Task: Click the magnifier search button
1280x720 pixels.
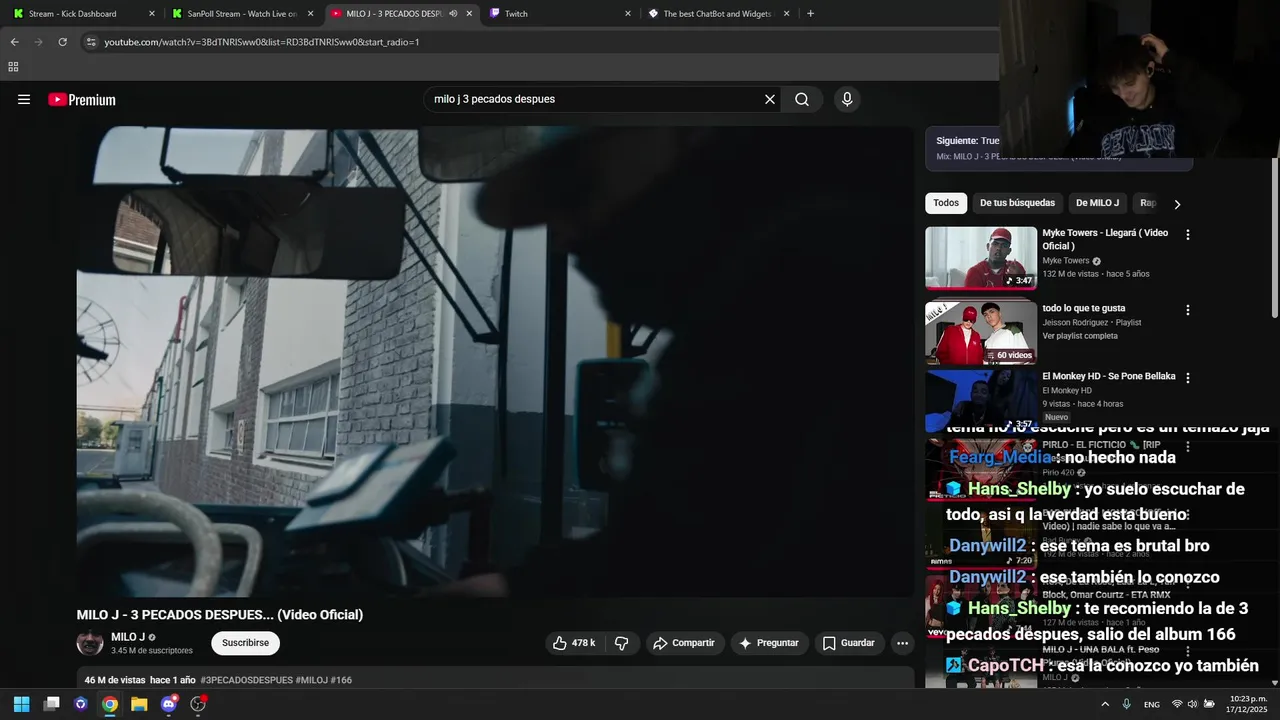Action: pyautogui.click(x=802, y=99)
